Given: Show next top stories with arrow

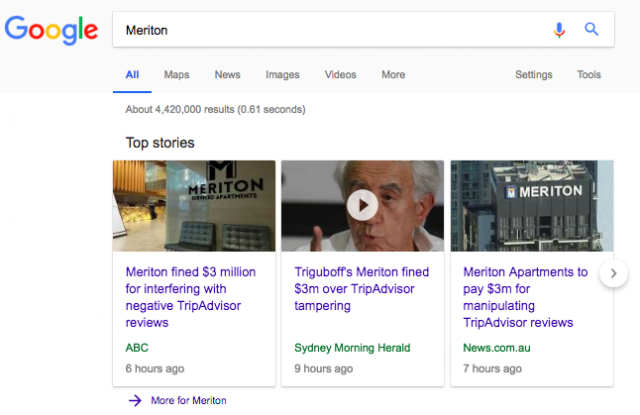Looking at the screenshot, I should [x=613, y=273].
